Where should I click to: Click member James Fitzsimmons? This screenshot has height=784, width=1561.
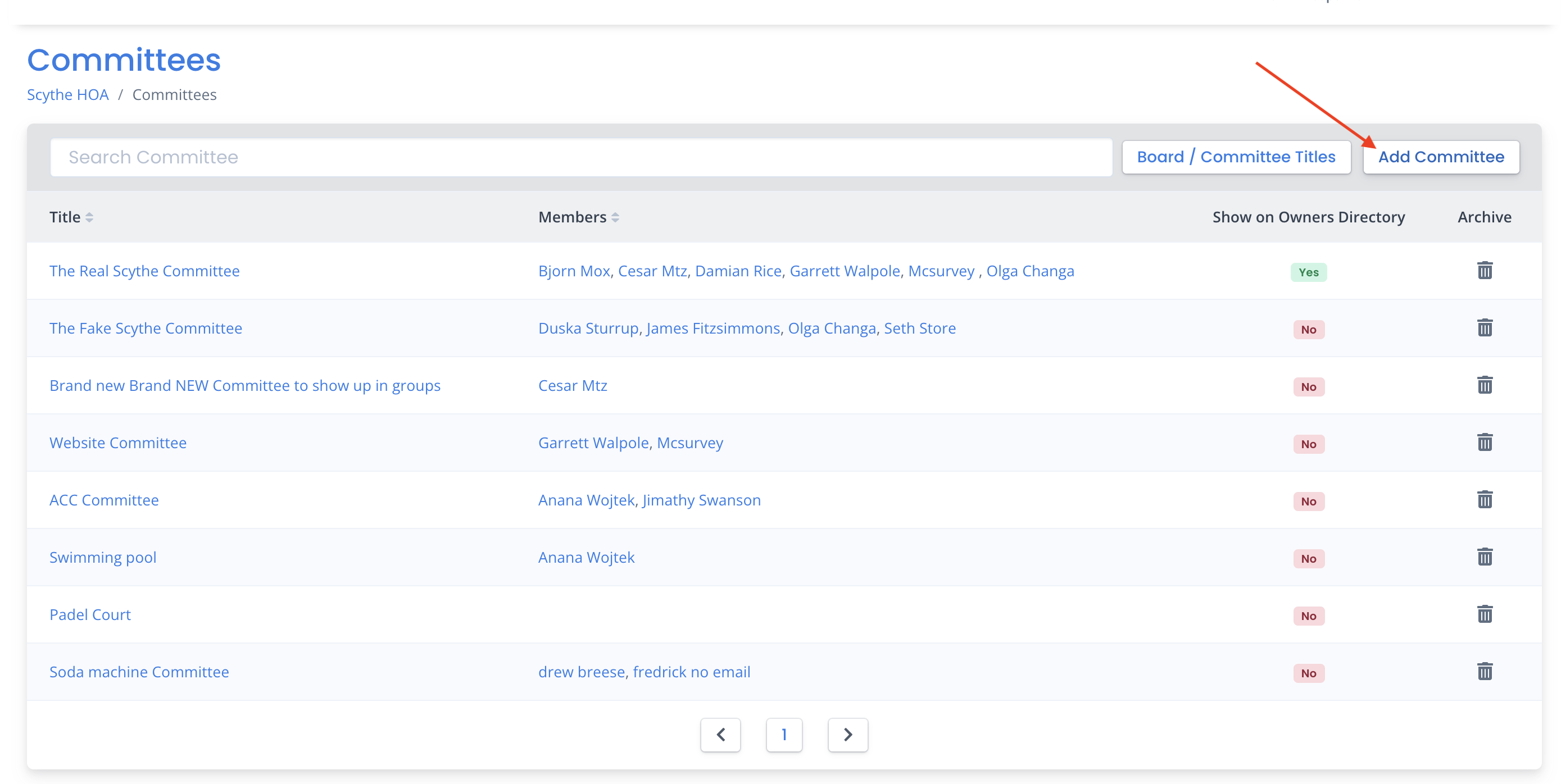[x=713, y=329]
